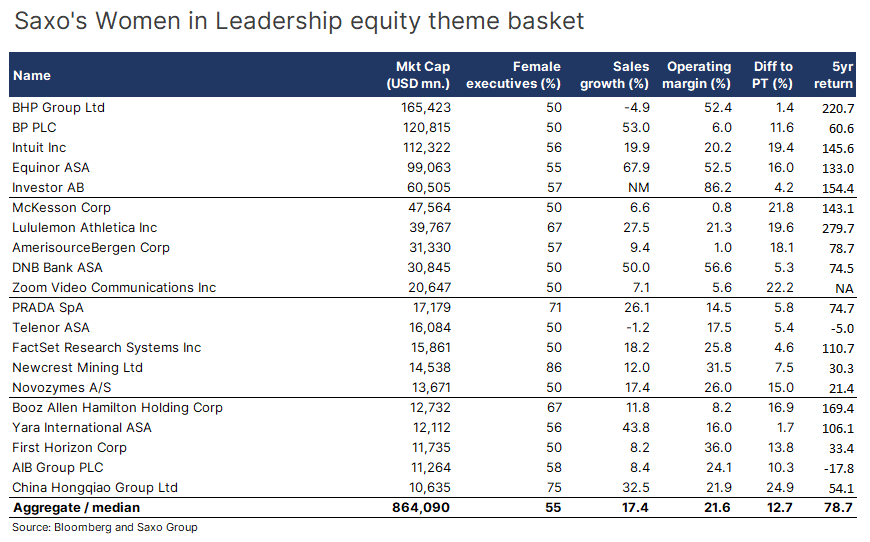Click the Intuit Inc company name
Image resolution: width=870 pixels, height=542 pixels.
(x=39, y=147)
